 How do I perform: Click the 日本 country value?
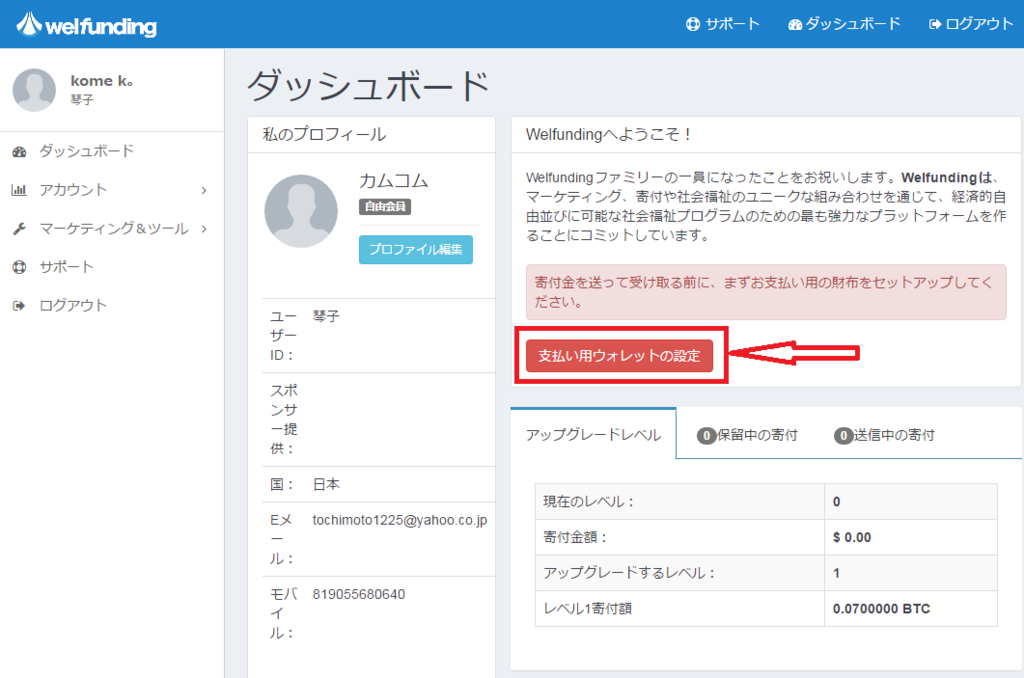tap(326, 485)
